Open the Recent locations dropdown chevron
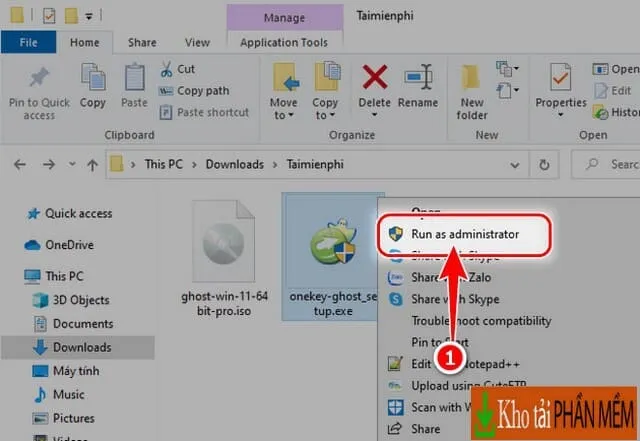640x441 pixels. click(x=72, y=165)
